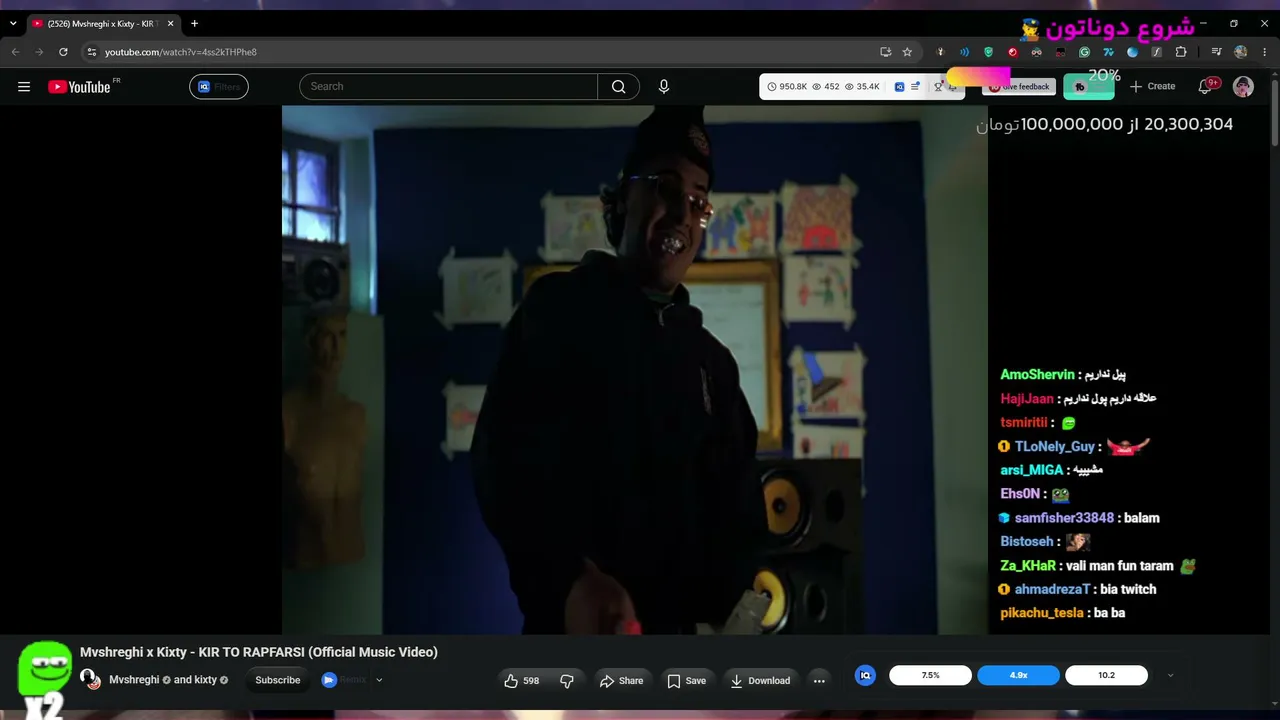
Task: Click the pikachu_tesla chat username
Action: [x=1042, y=613]
